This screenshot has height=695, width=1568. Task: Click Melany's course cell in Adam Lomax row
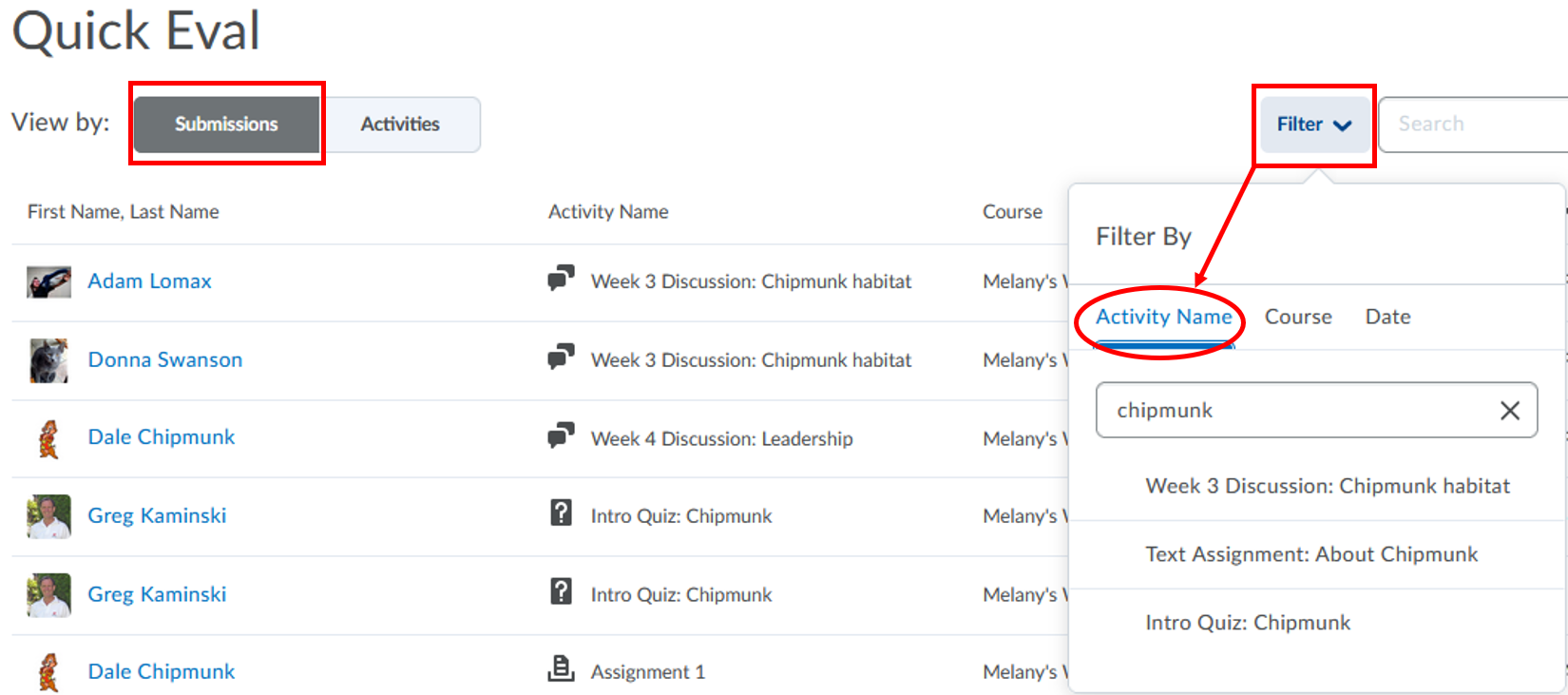click(x=1025, y=281)
